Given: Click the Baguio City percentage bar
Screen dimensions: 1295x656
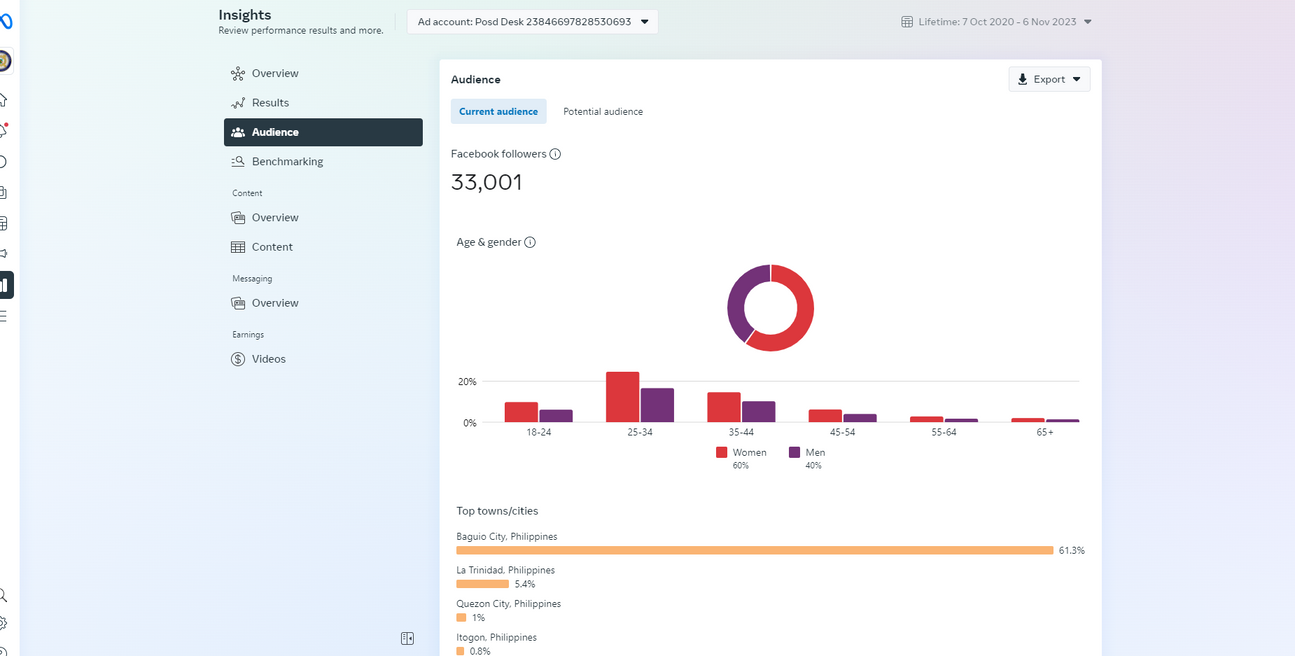Looking at the screenshot, I should coord(754,550).
